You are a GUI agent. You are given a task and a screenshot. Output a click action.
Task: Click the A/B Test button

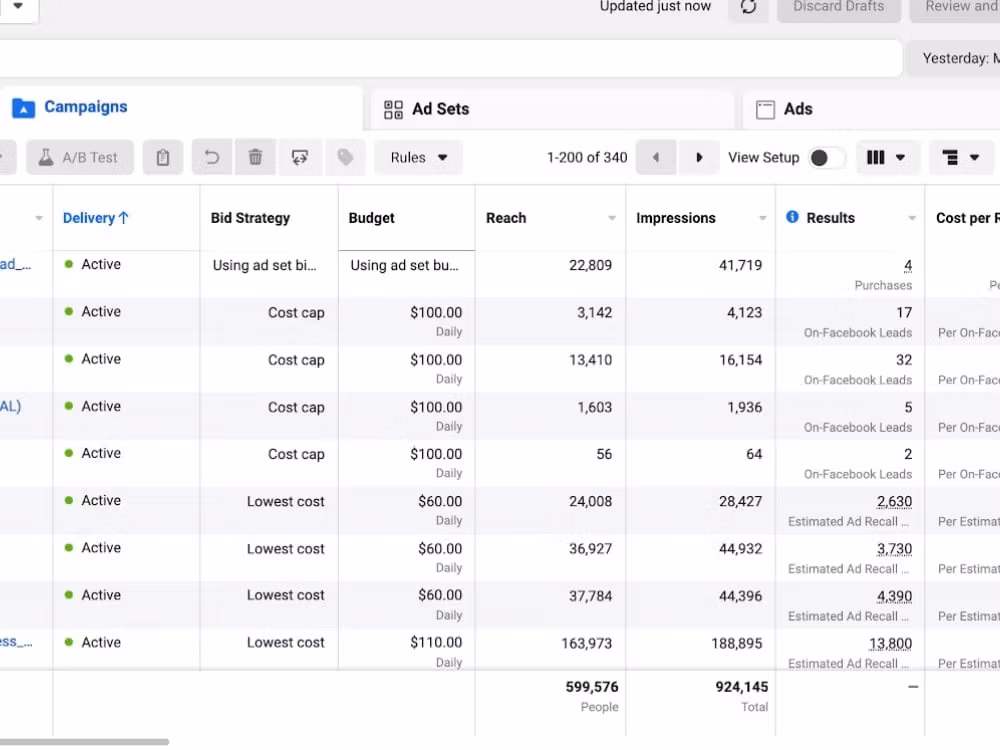pos(79,158)
